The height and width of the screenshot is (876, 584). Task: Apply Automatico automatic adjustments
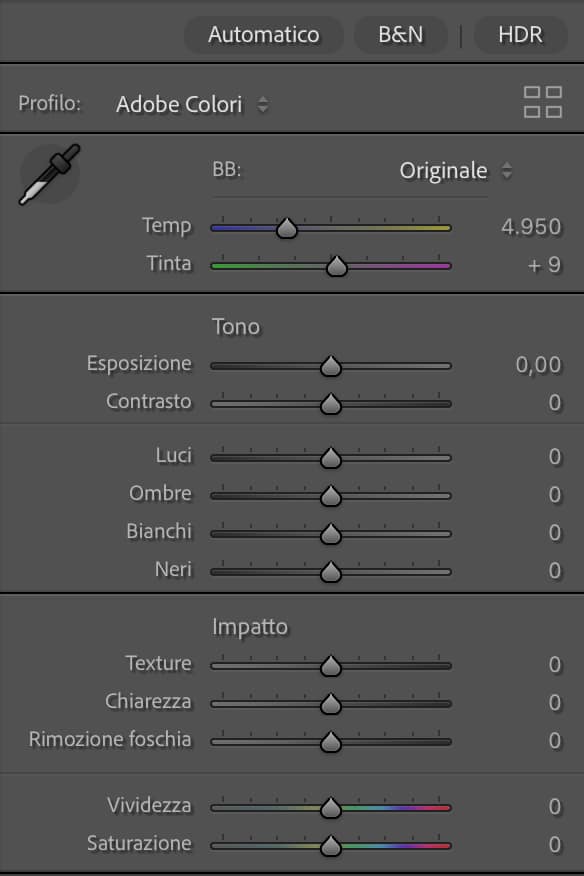[263, 35]
